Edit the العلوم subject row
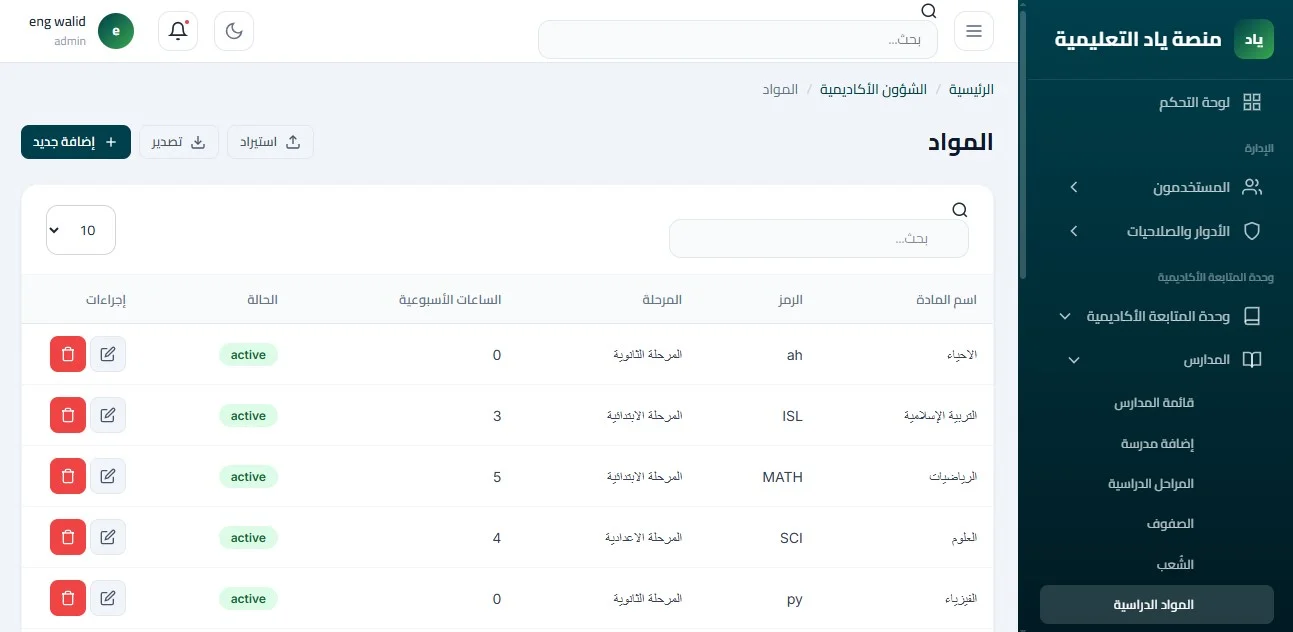 click(108, 537)
